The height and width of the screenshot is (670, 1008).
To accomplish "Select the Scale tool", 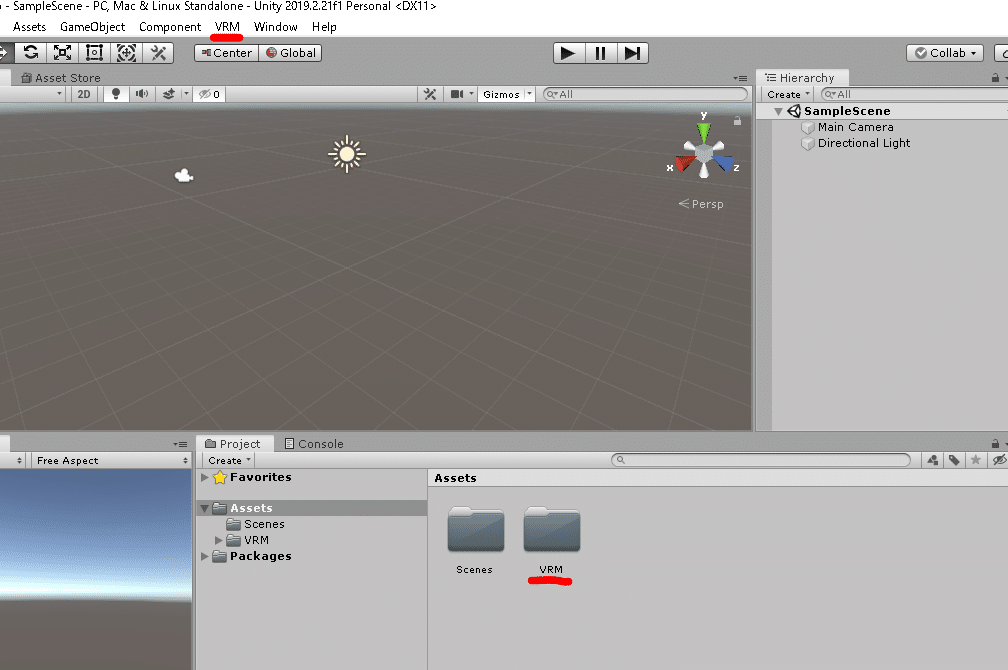I will (x=62, y=53).
